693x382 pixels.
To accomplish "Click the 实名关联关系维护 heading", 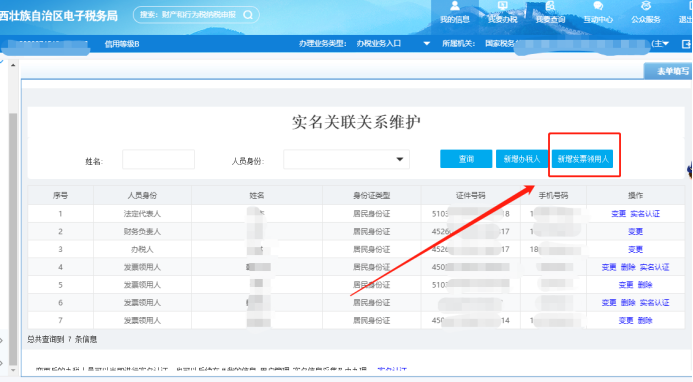I will point(356,122).
